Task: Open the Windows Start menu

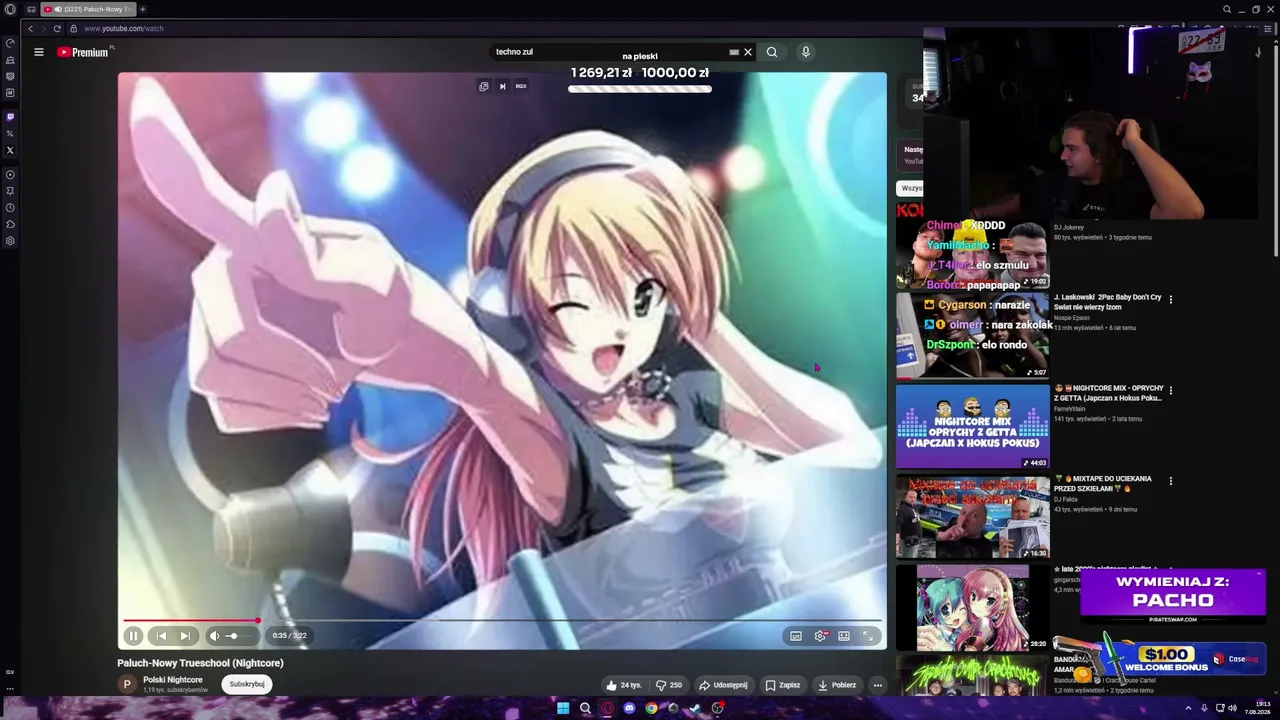Action: tap(563, 708)
